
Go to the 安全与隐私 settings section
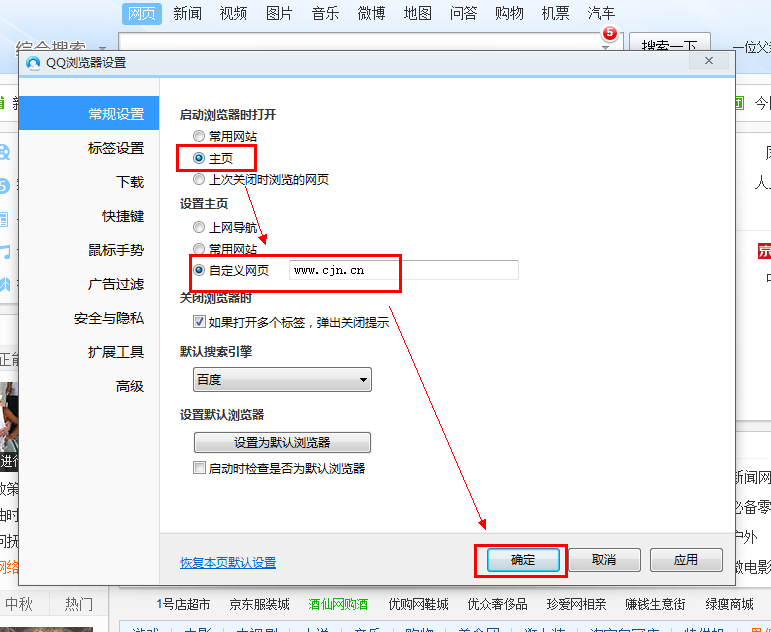(x=109, y=318)
